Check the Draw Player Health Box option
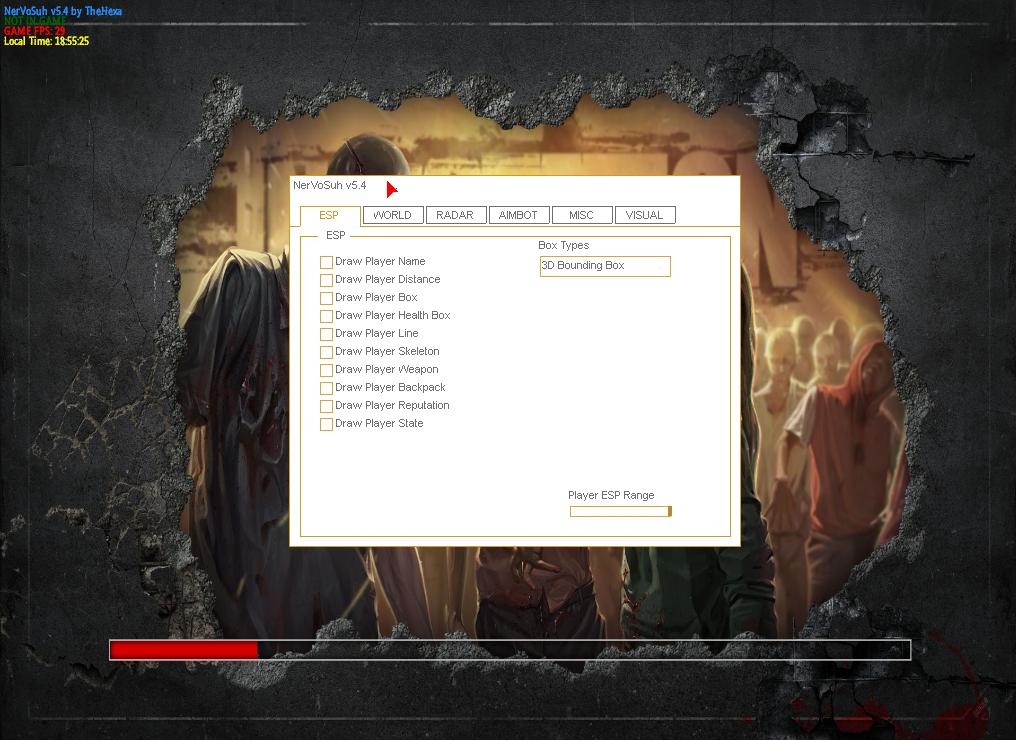1016x740 pixels. (x=327, y=316)
